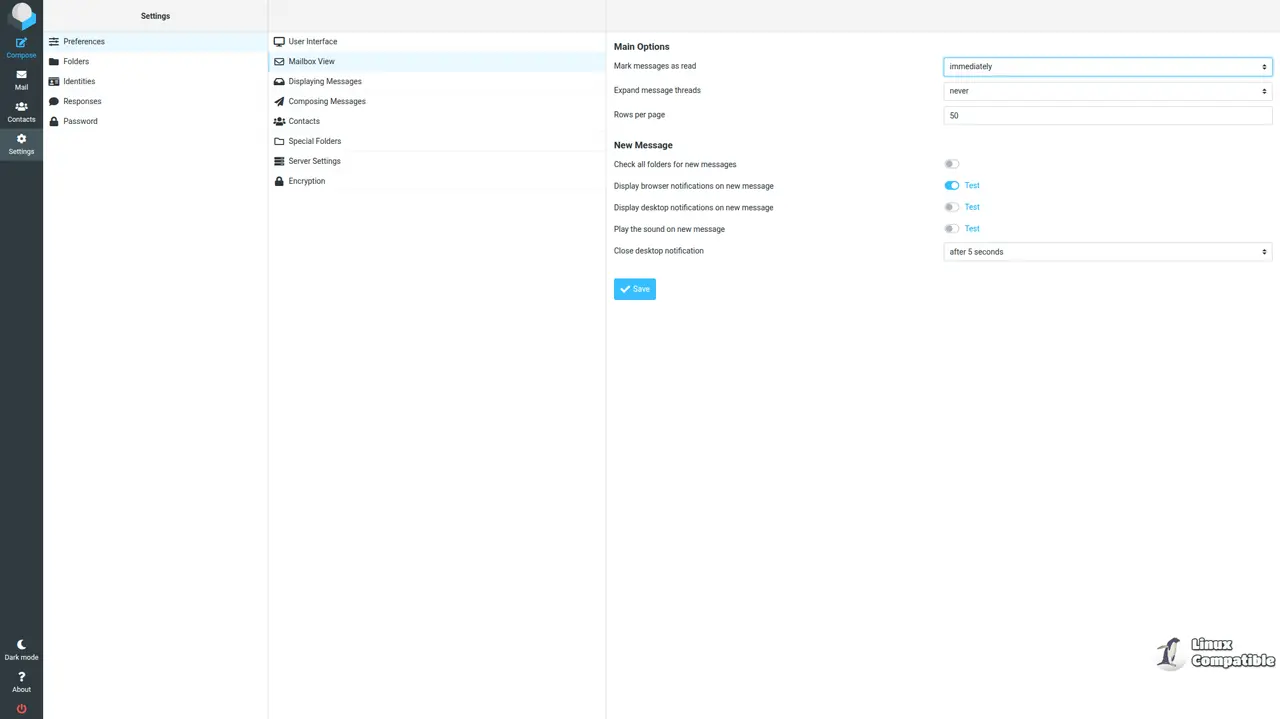Image resolution: width=1280 pixels, height=719 pixels.
Task: Click the Rows per page field
Action: pos(1107,115)
